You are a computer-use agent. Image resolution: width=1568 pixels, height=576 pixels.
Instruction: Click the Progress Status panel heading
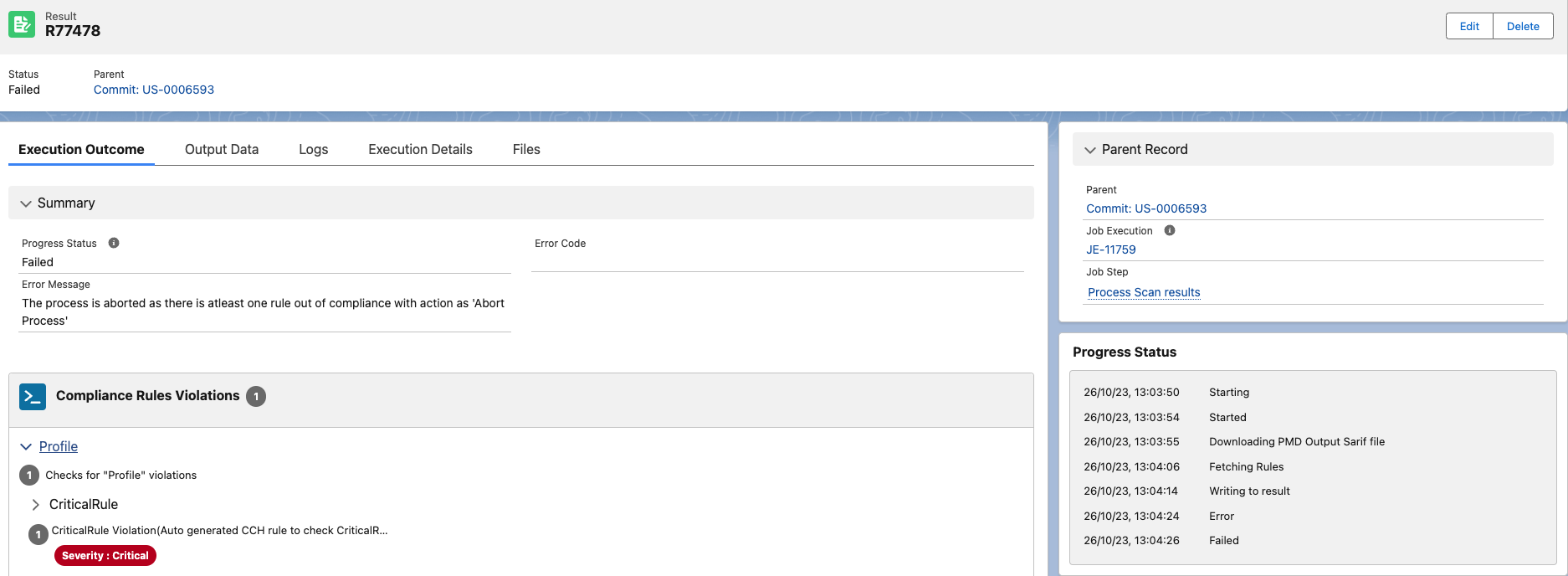1125,352
